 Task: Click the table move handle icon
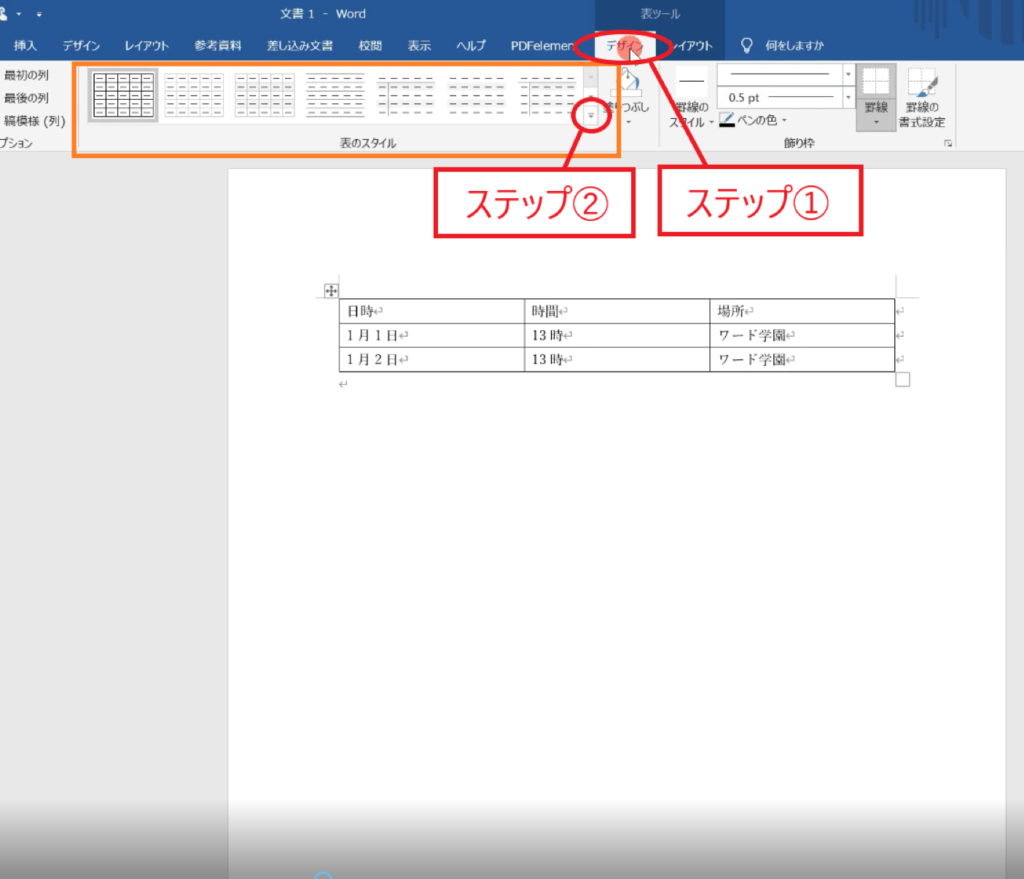click(x=330, y=291)
